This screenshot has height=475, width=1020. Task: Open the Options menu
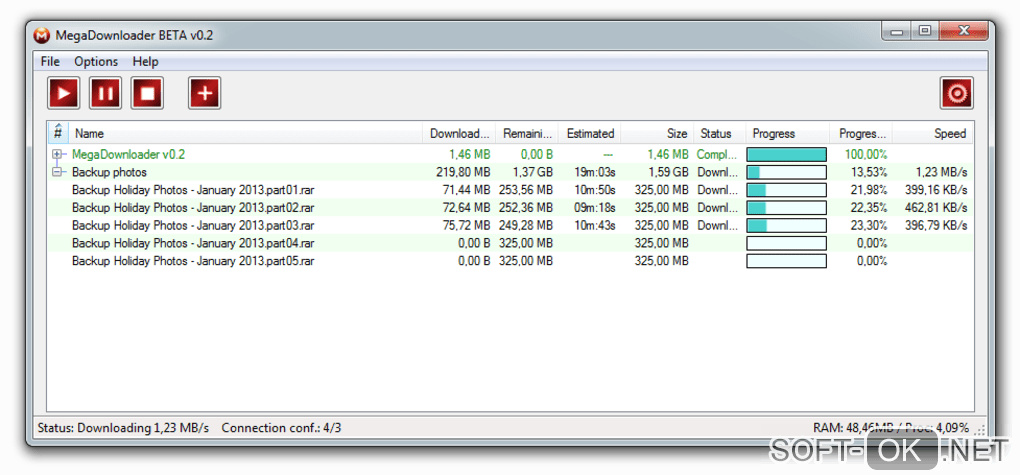[96, 62]
